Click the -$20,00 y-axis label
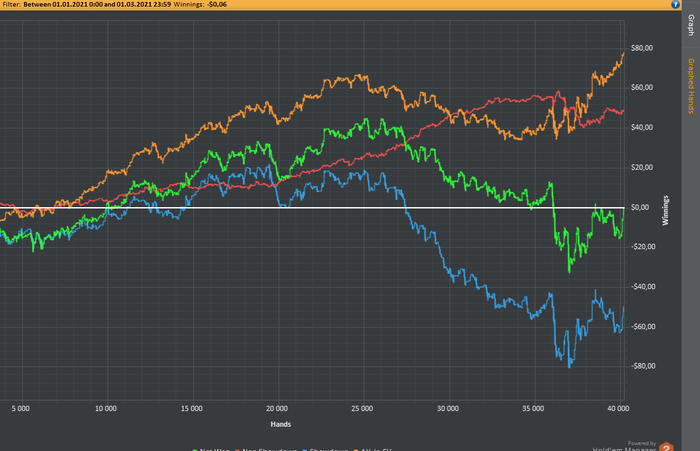700x451 pixels. tap(643, 246)
